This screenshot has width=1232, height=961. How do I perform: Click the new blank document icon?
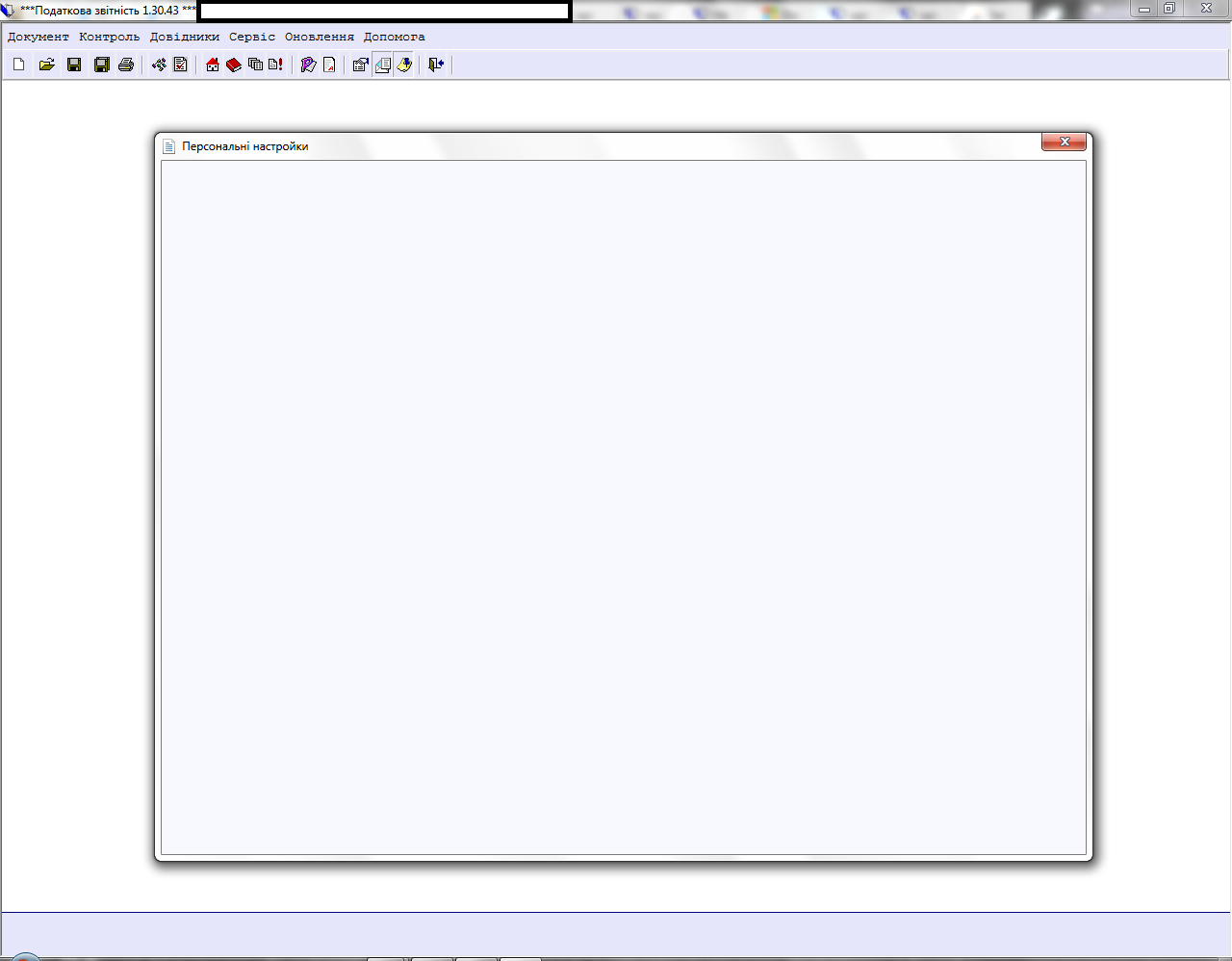pyautogui.click(x=18, y=65)
